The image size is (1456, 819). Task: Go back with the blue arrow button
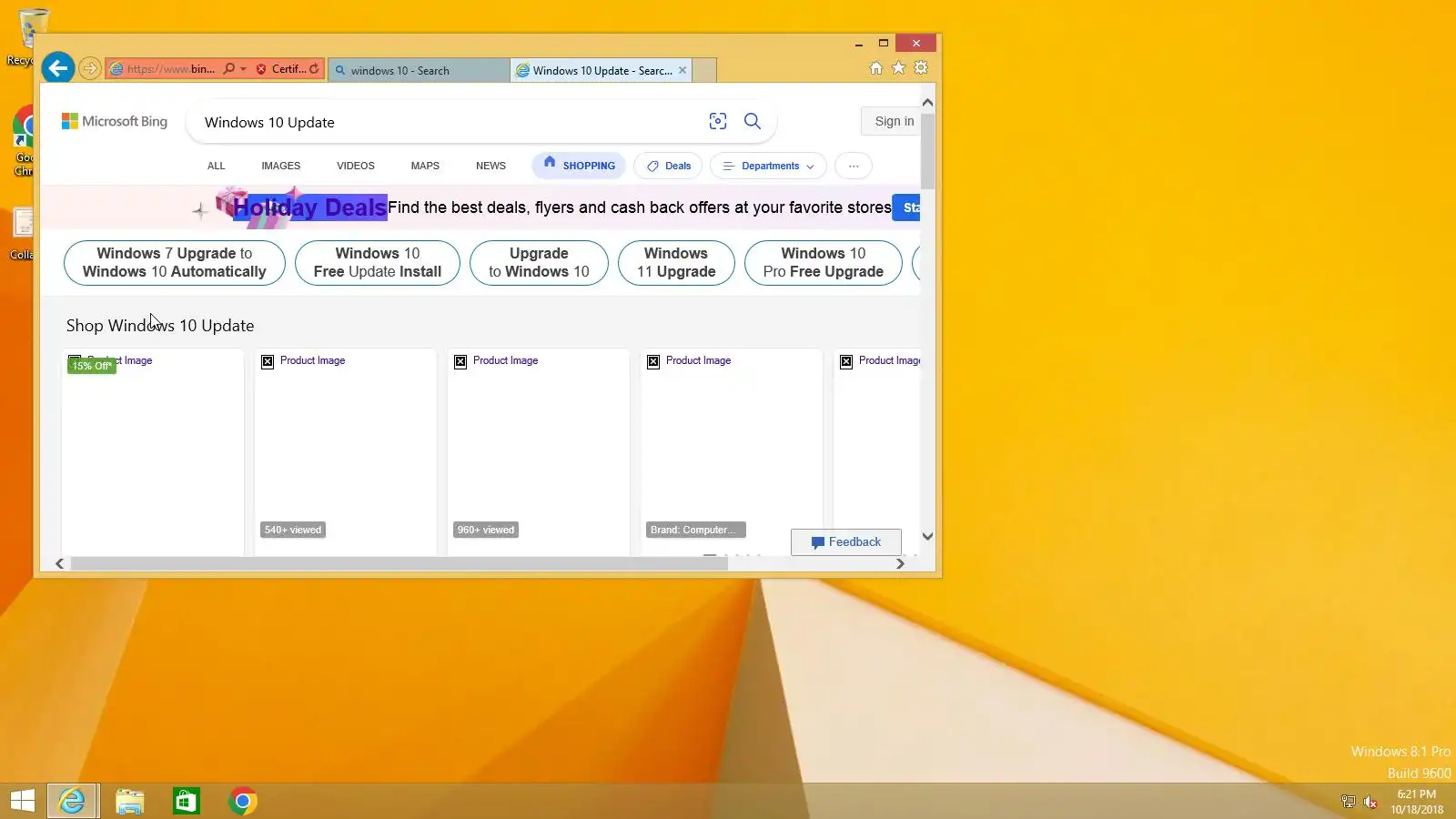[x=57, y=68]
